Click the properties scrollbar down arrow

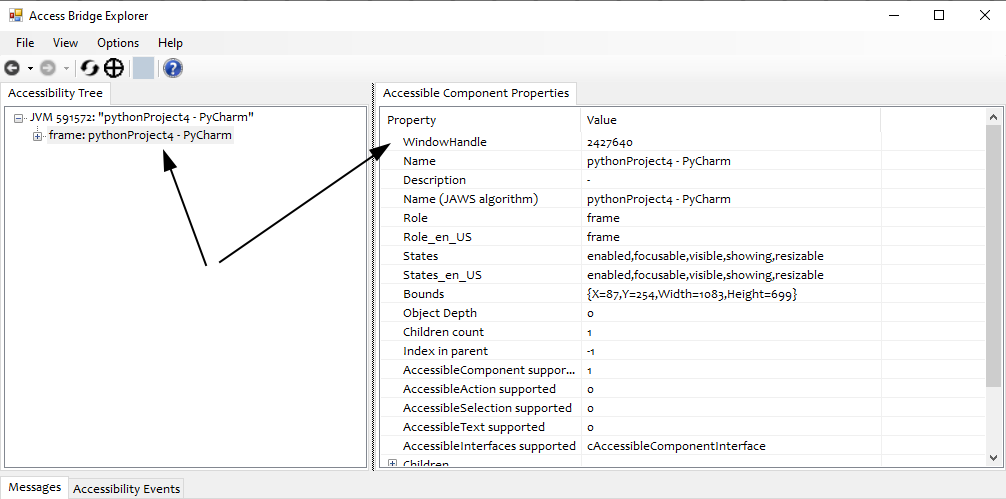point(993,458)
